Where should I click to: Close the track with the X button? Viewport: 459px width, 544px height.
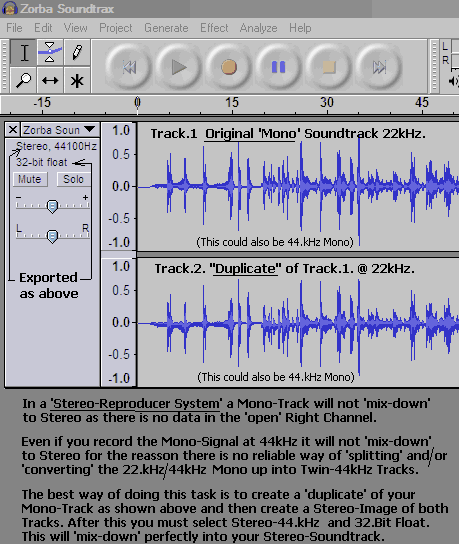pos(13,130)
